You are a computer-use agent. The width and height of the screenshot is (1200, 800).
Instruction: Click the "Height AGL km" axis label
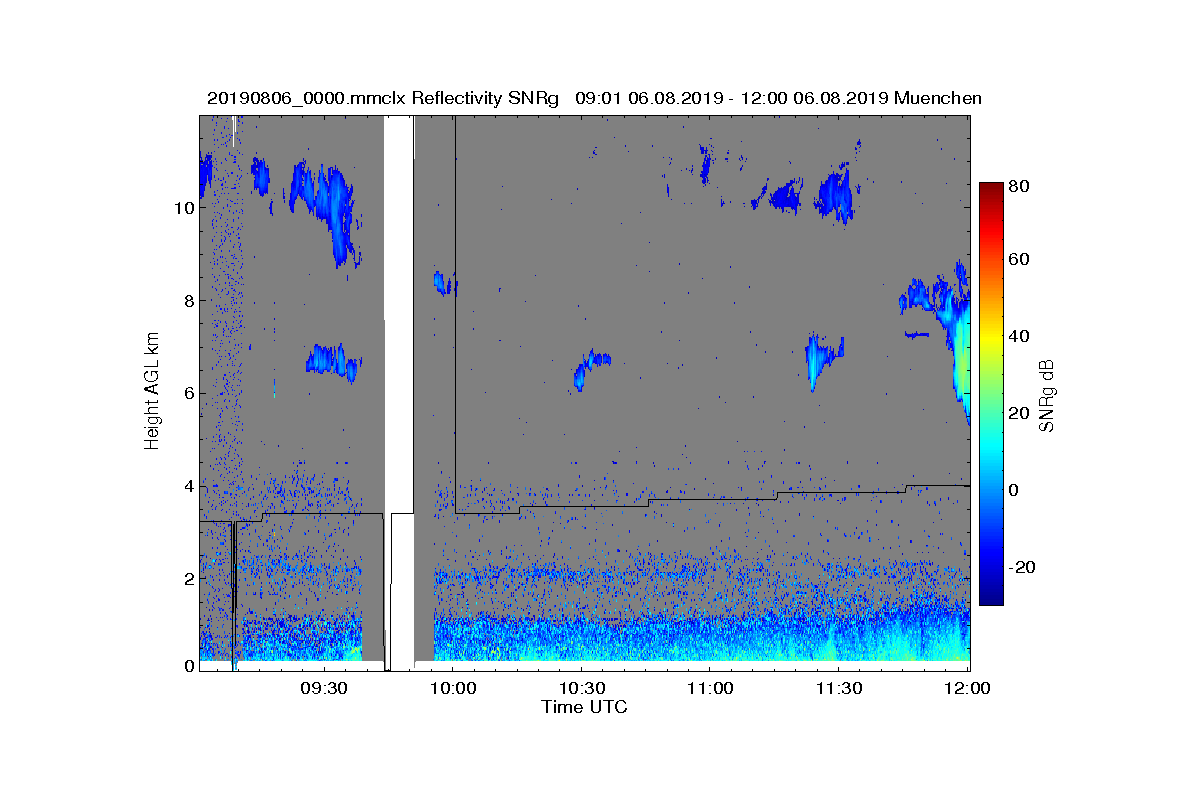click(x=152, y=393)
